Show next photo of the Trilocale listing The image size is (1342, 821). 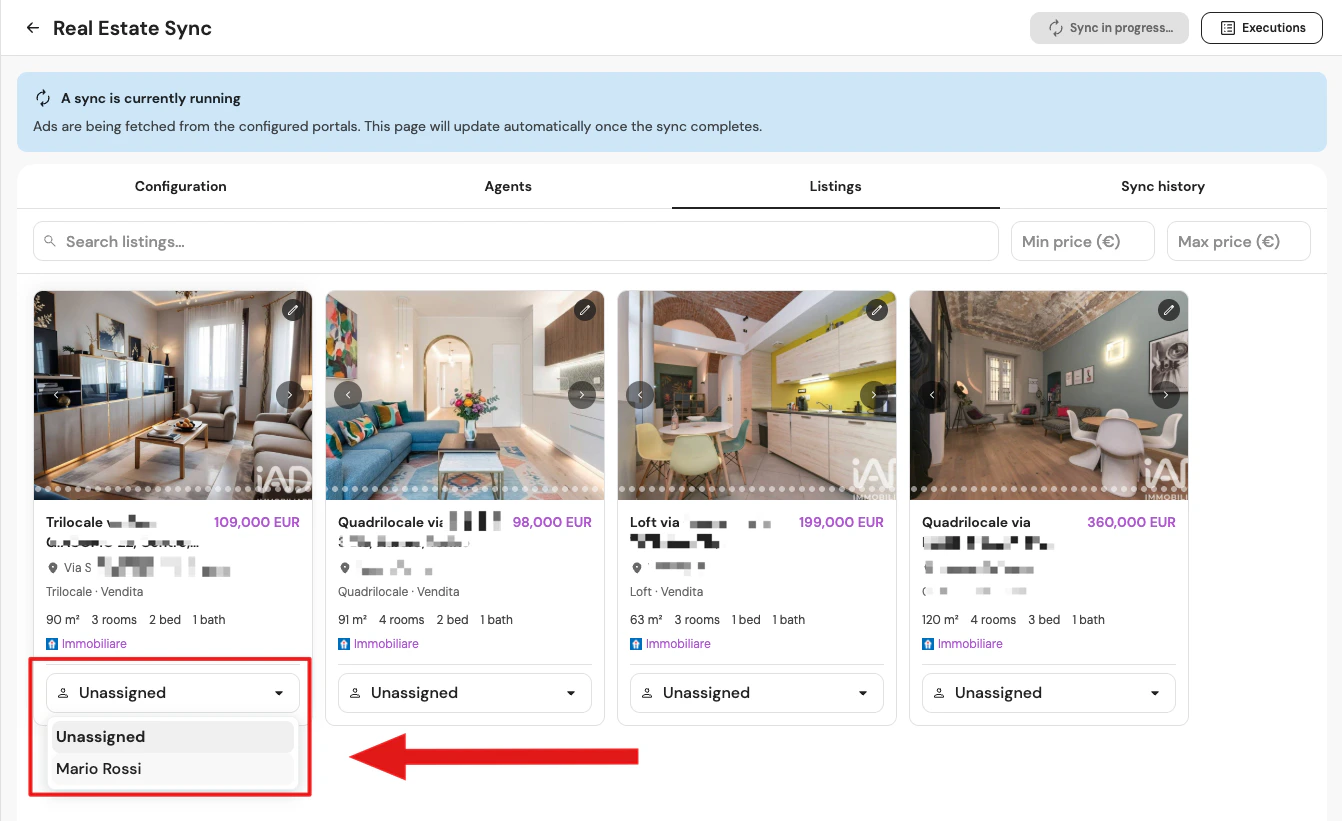(x=290, y=395)
